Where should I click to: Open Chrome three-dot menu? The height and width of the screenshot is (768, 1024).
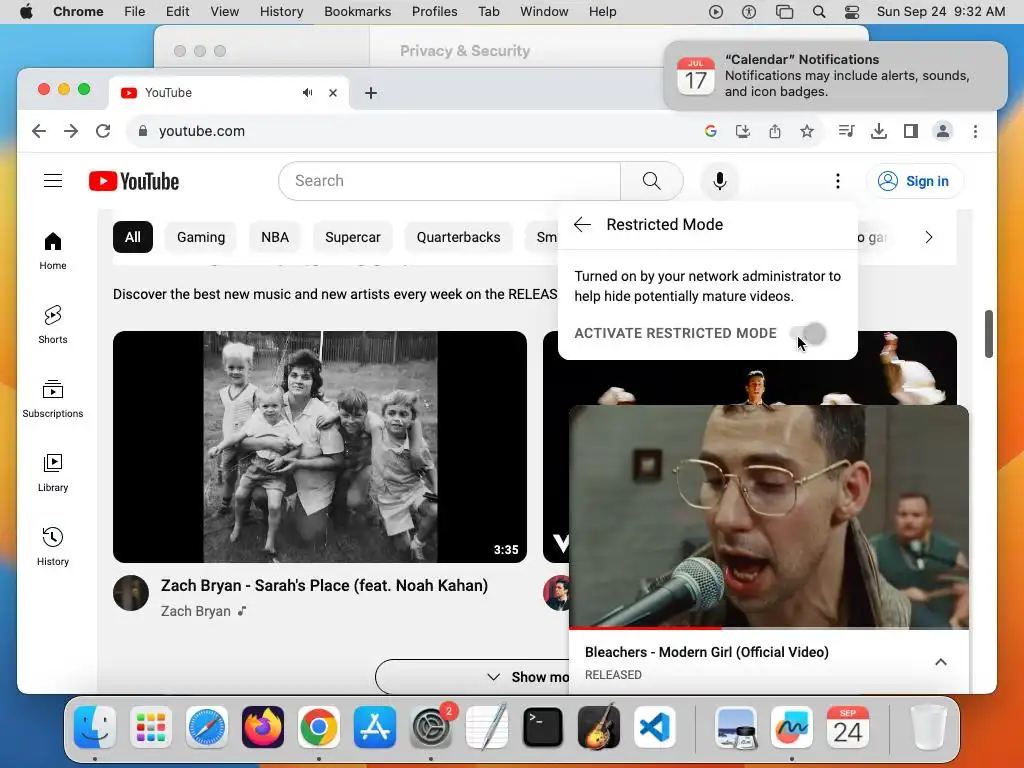point(975,131)
